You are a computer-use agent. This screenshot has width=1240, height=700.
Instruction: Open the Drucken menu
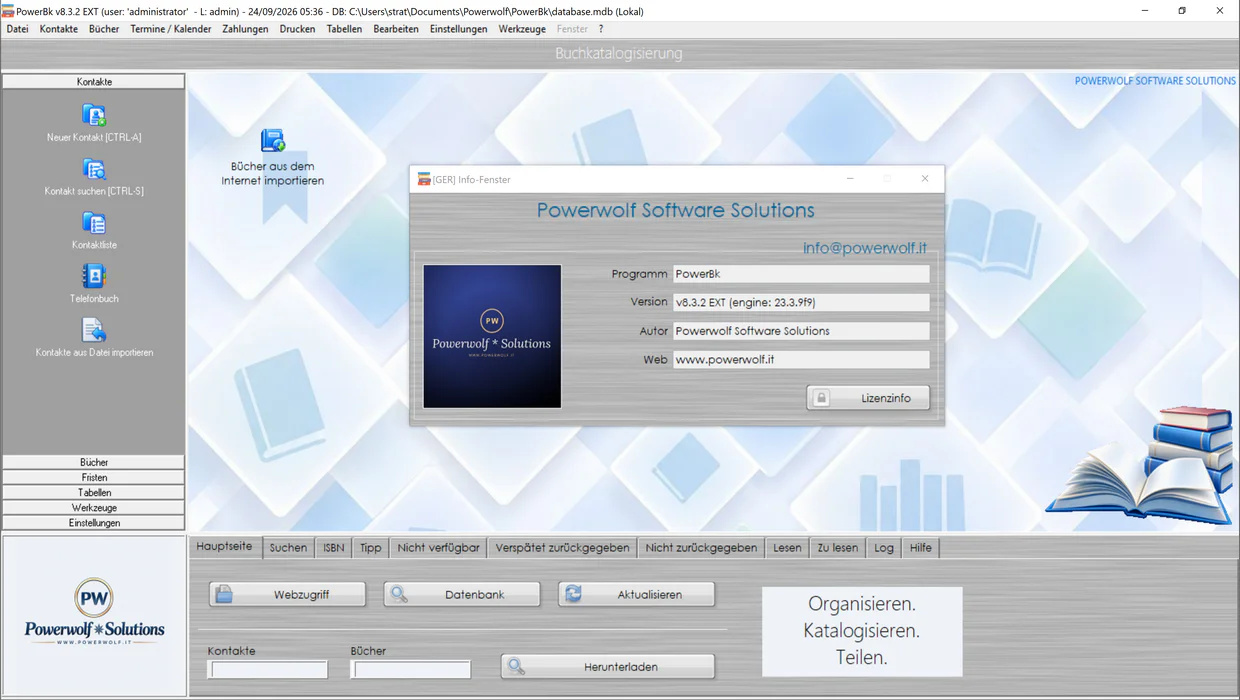click(x=297, y=29)
